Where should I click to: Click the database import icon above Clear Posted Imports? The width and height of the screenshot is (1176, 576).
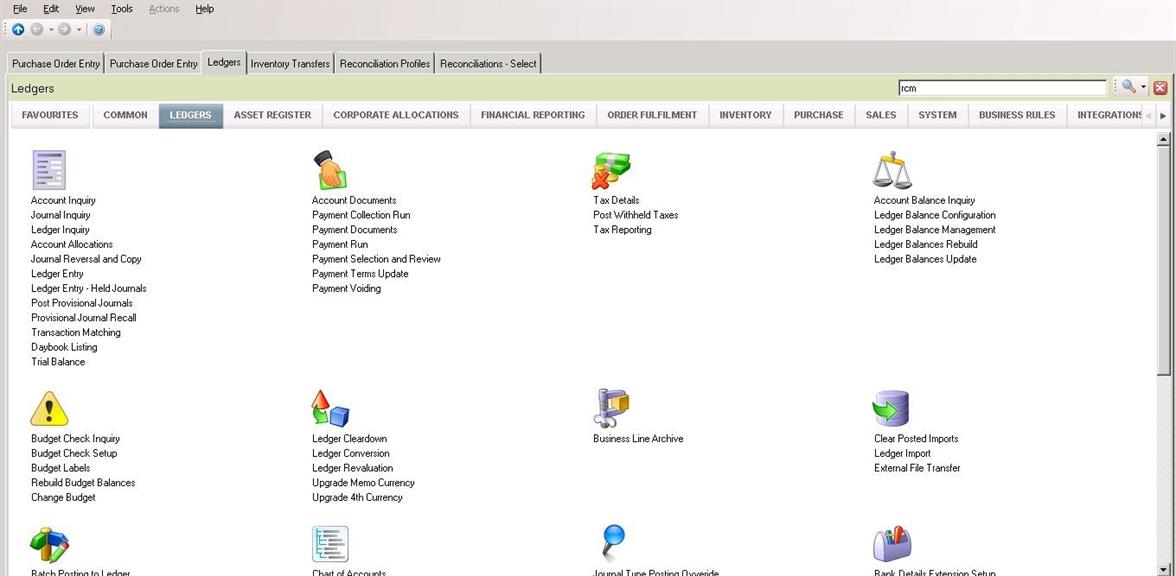pyautogui.click(x=891, y=408)
